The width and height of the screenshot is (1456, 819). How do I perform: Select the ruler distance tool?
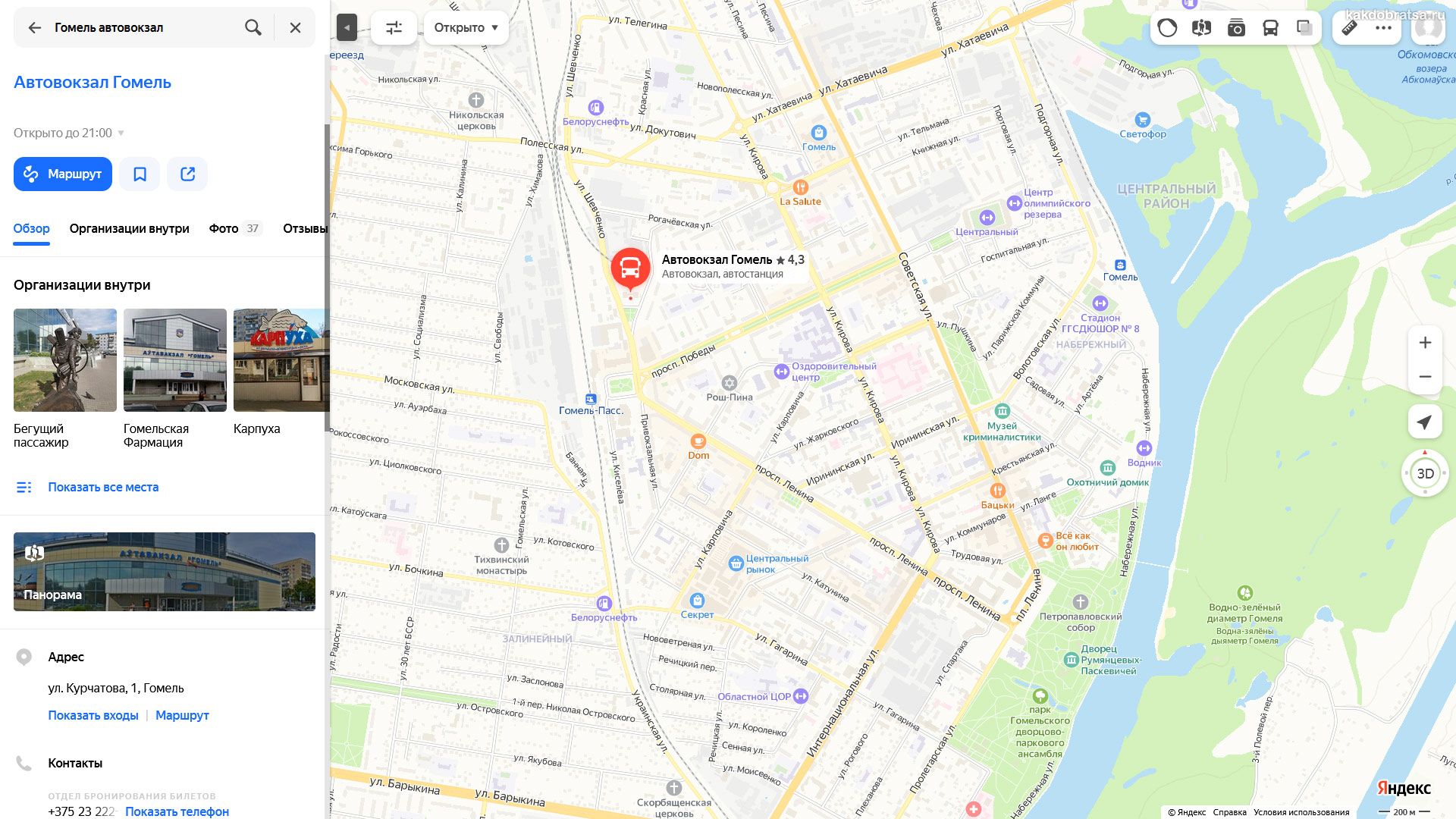[x=1349, y=28]
